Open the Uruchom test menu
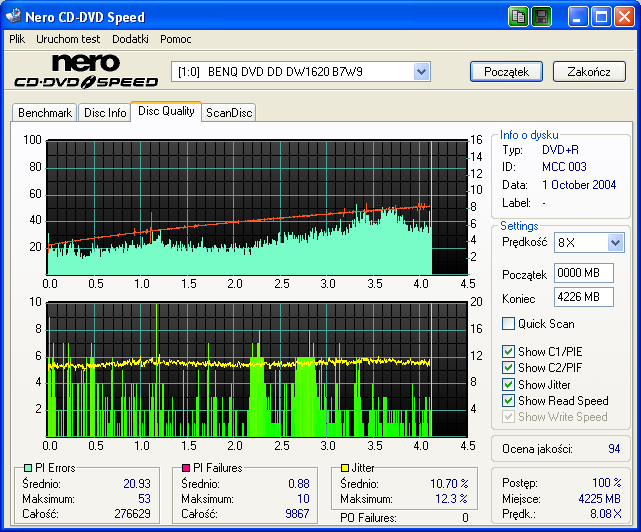 point(68,39)
